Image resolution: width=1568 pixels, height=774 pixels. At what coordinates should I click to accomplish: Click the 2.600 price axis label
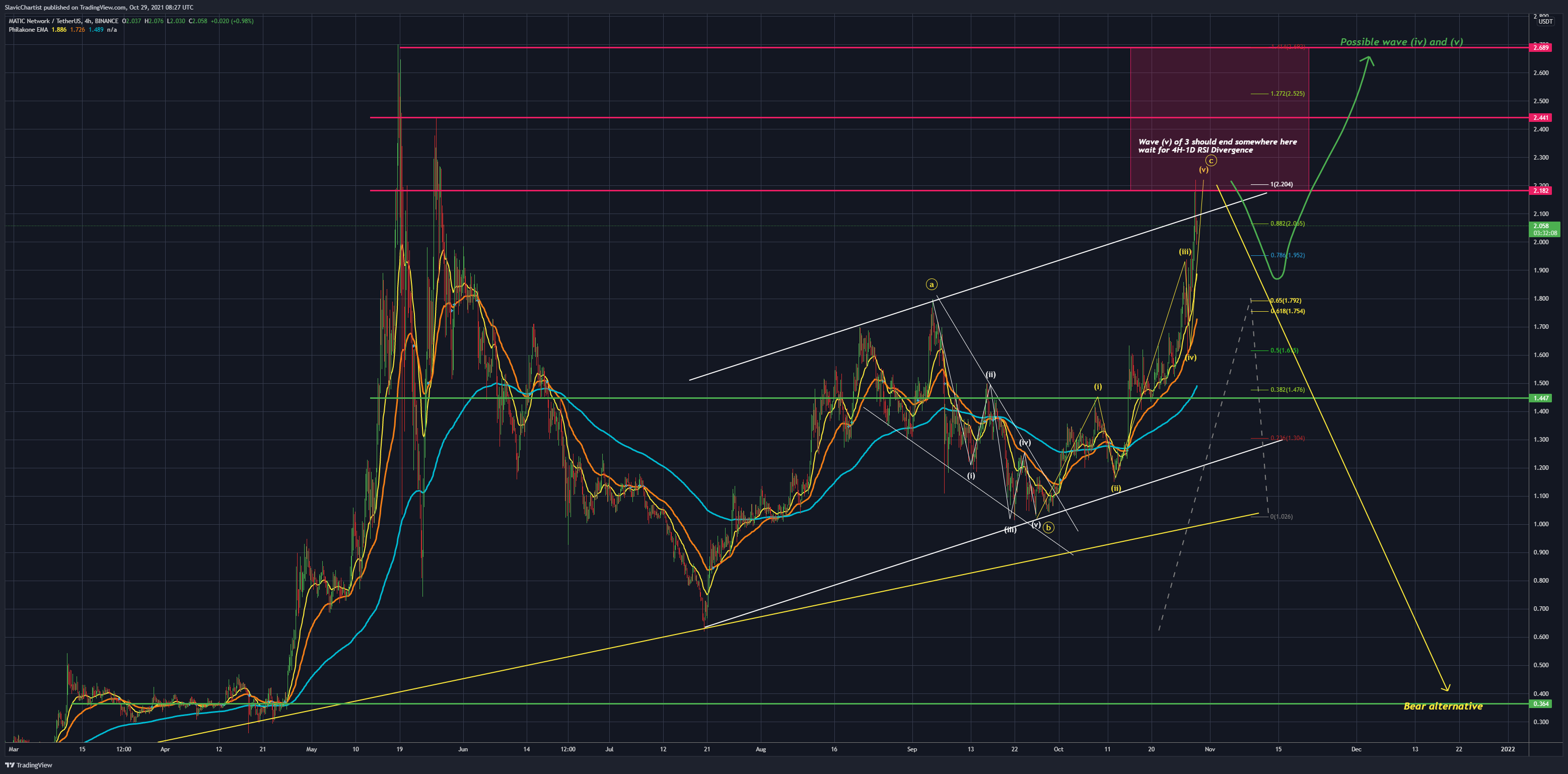point(1541,73)
